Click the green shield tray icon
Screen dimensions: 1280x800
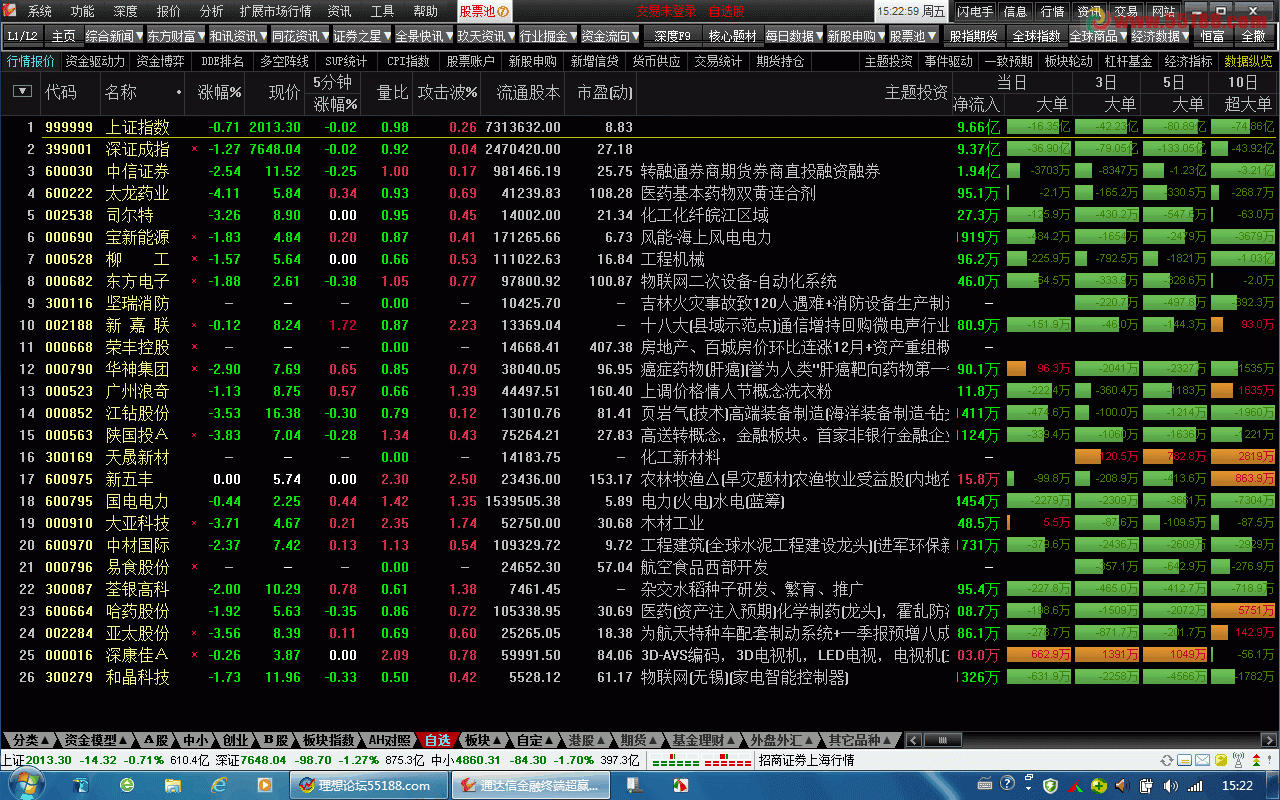(1050, 786)
